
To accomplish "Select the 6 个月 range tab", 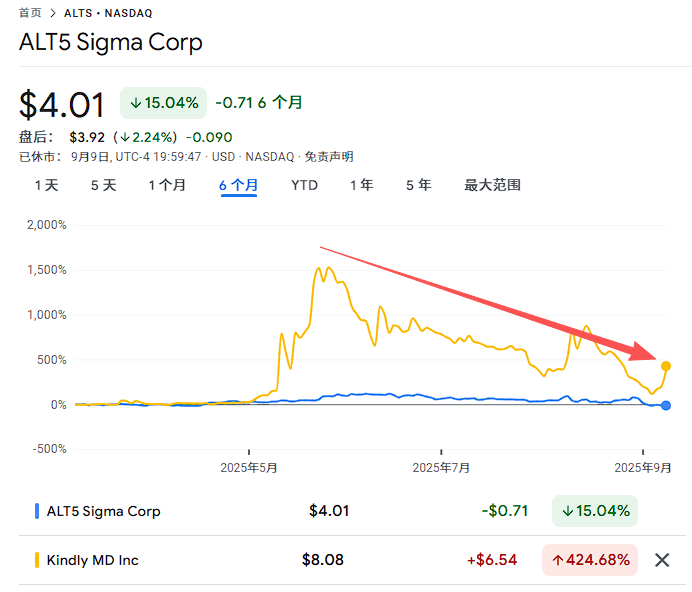I will (239, 185).
